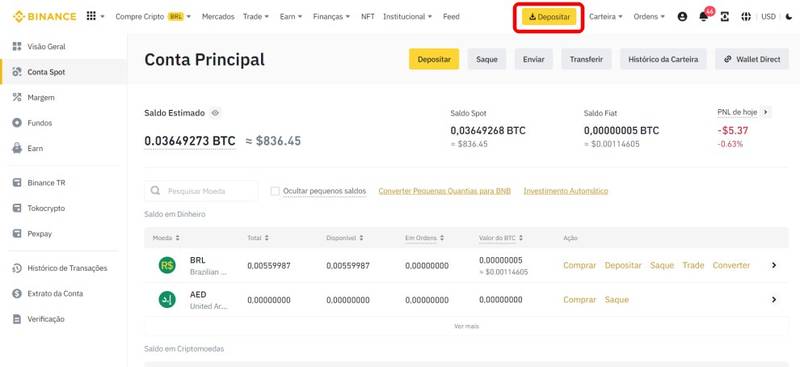Switch to dark mode moon icon
Screen dimensions: 800x367
pos(789,17)
